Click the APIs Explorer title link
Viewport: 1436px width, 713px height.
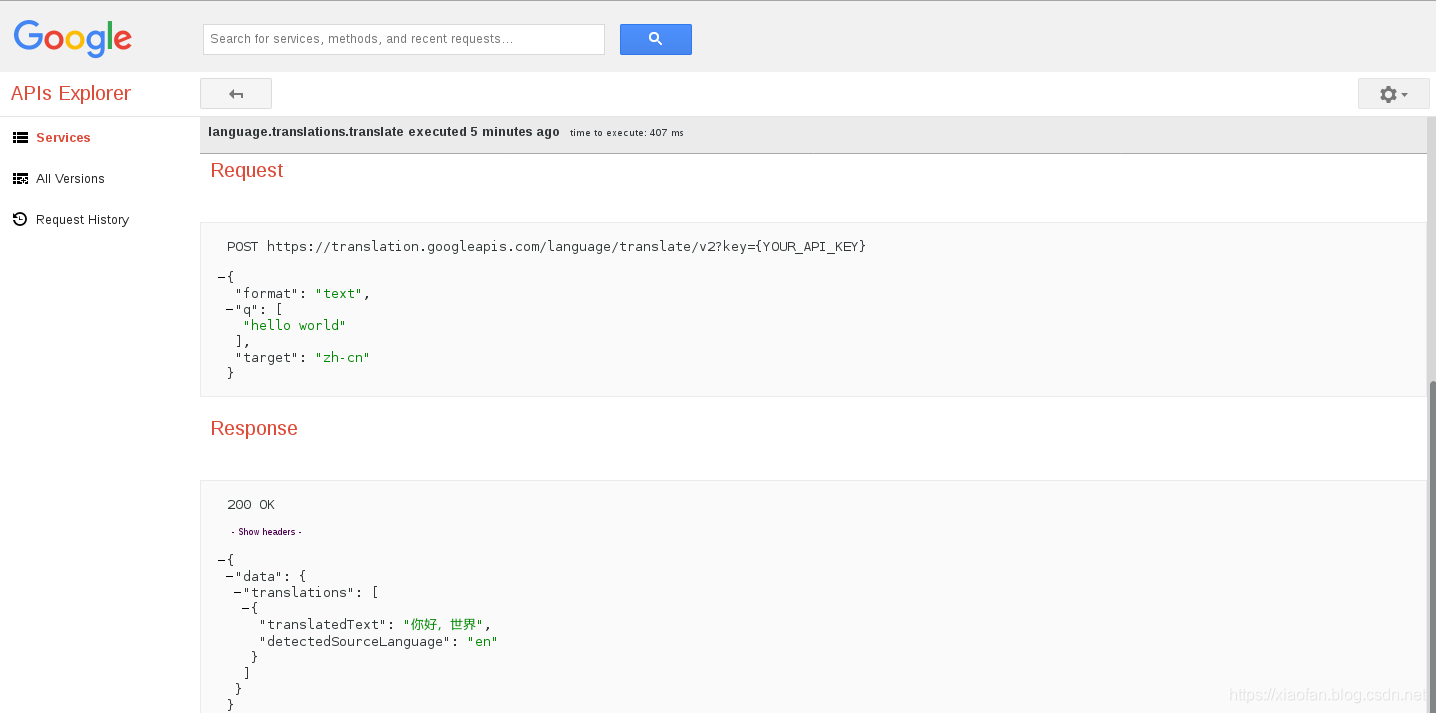[71, 93]
